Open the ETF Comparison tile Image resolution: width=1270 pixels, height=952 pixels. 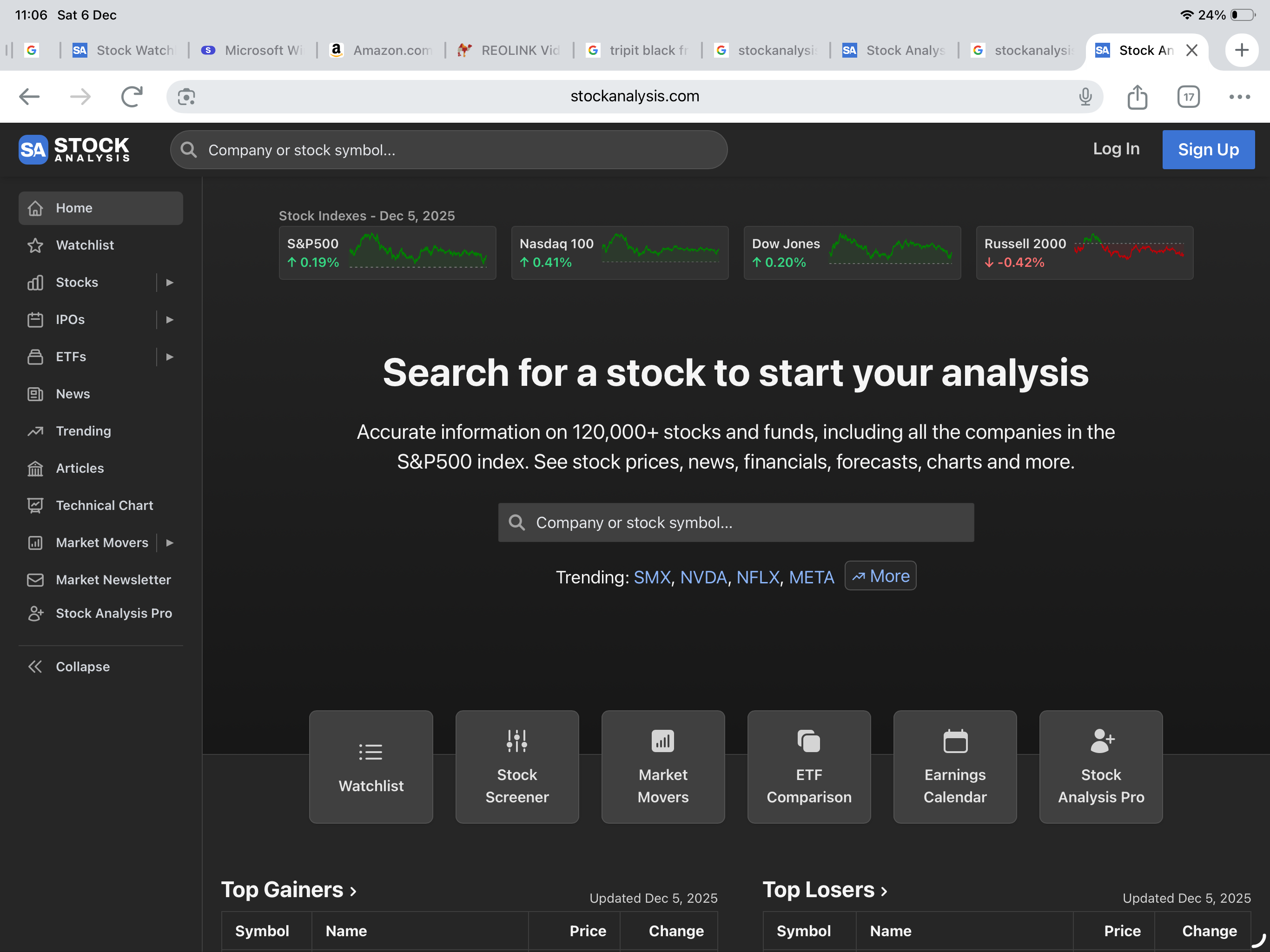click(x=808, y=767)
